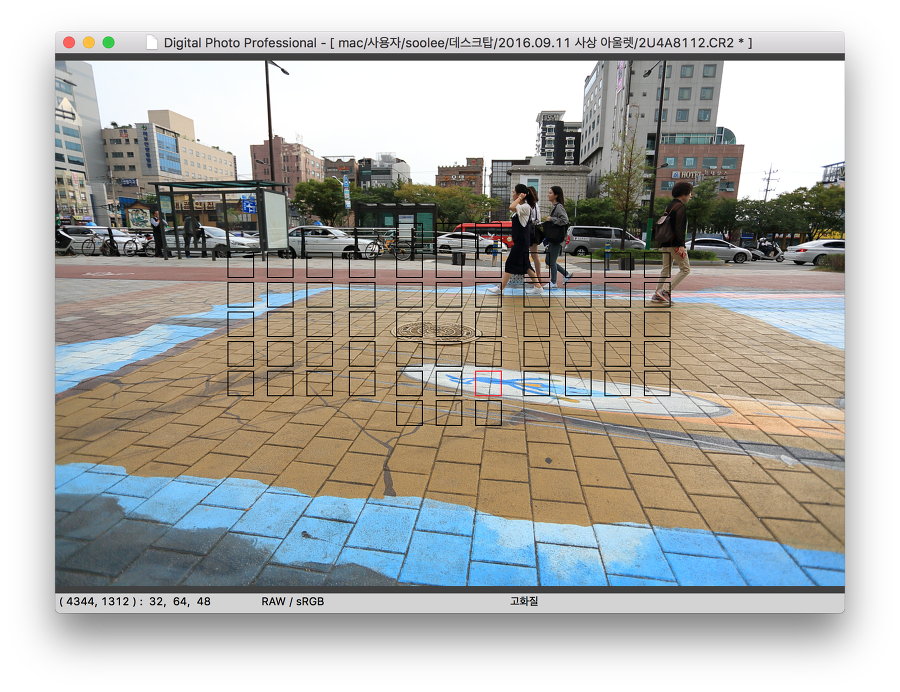900x692 pixels.
Task: Click the white advertisement panel at bus shelter
Action: (274, 220)
